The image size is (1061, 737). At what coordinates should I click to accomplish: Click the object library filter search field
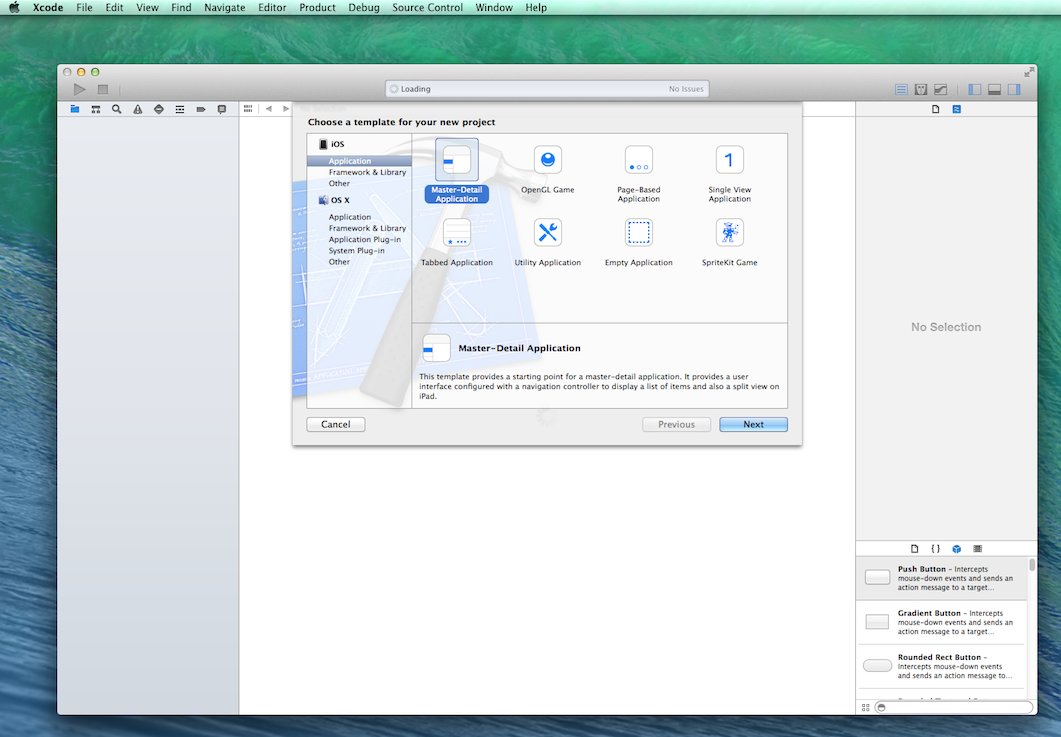point(954,707)
